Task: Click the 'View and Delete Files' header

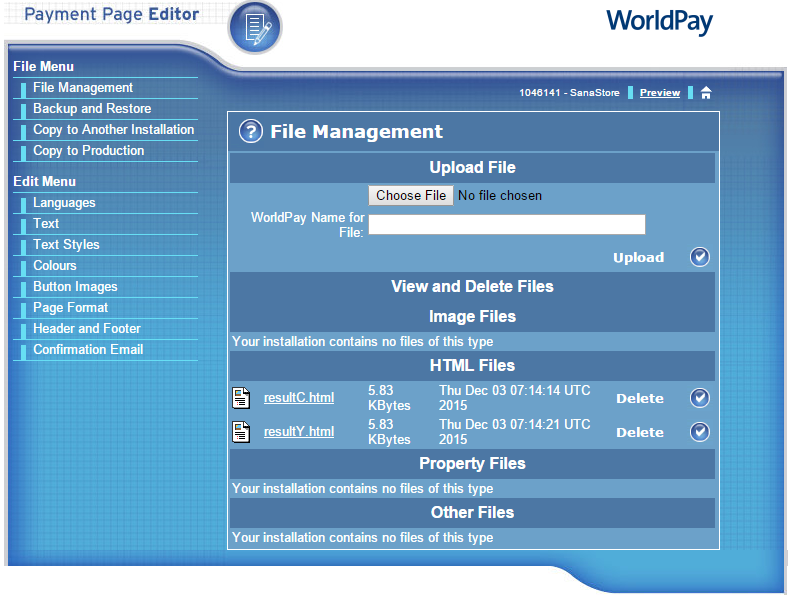Action: [472, 286]
